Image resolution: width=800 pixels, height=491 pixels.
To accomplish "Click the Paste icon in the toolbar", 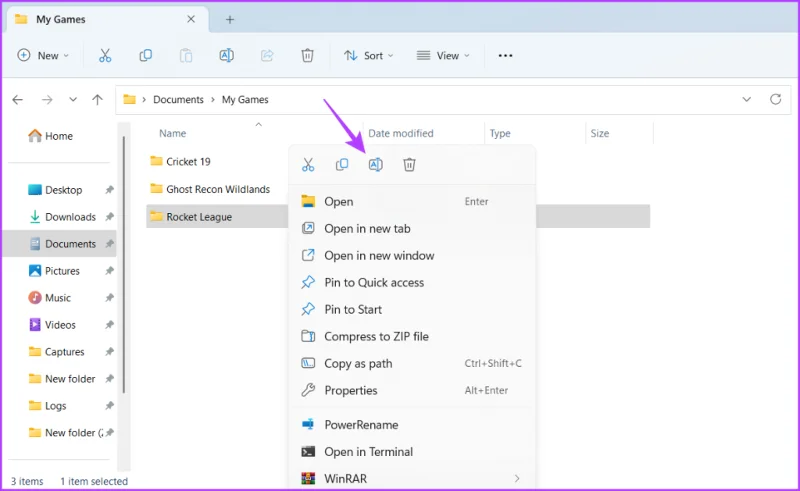I will point(186,56).
